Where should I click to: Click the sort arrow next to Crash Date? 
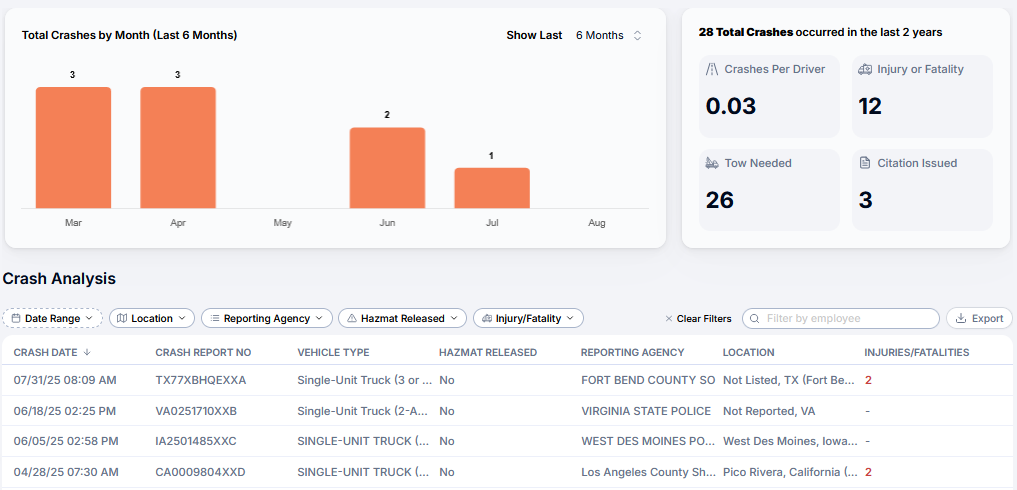click(87, 352)
